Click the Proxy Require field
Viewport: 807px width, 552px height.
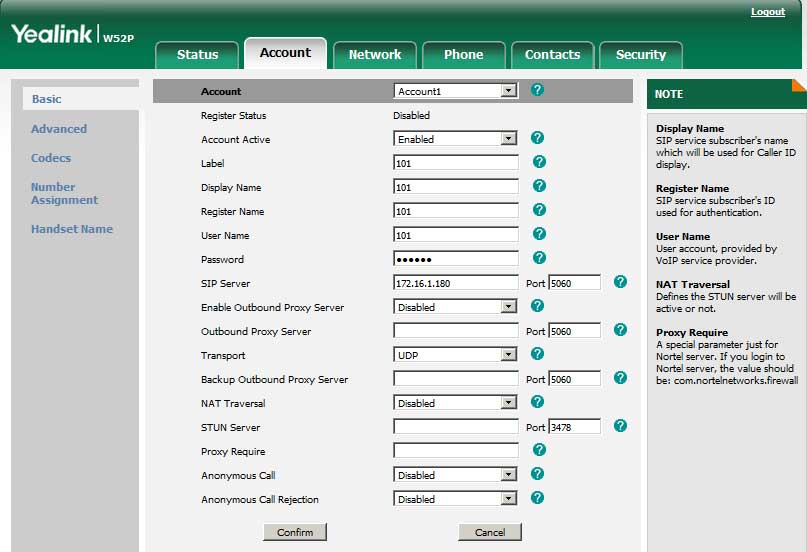point(456,451)
